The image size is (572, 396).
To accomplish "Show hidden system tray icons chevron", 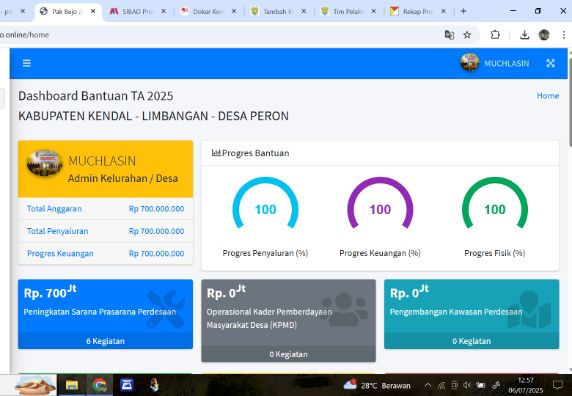I will tap(428, 385).
